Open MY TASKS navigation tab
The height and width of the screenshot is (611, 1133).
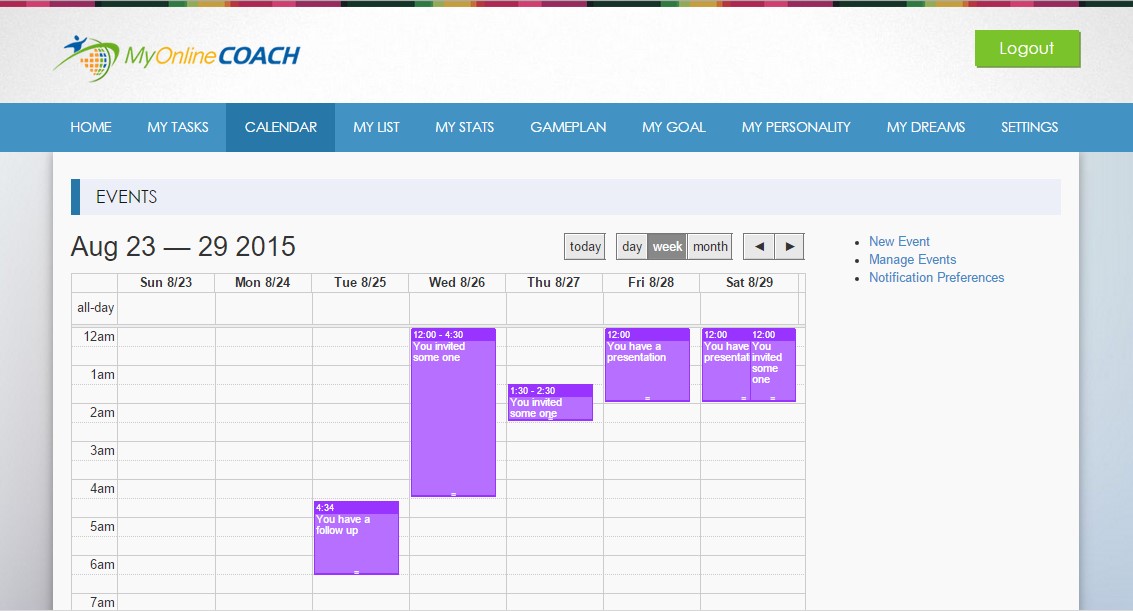178,127
